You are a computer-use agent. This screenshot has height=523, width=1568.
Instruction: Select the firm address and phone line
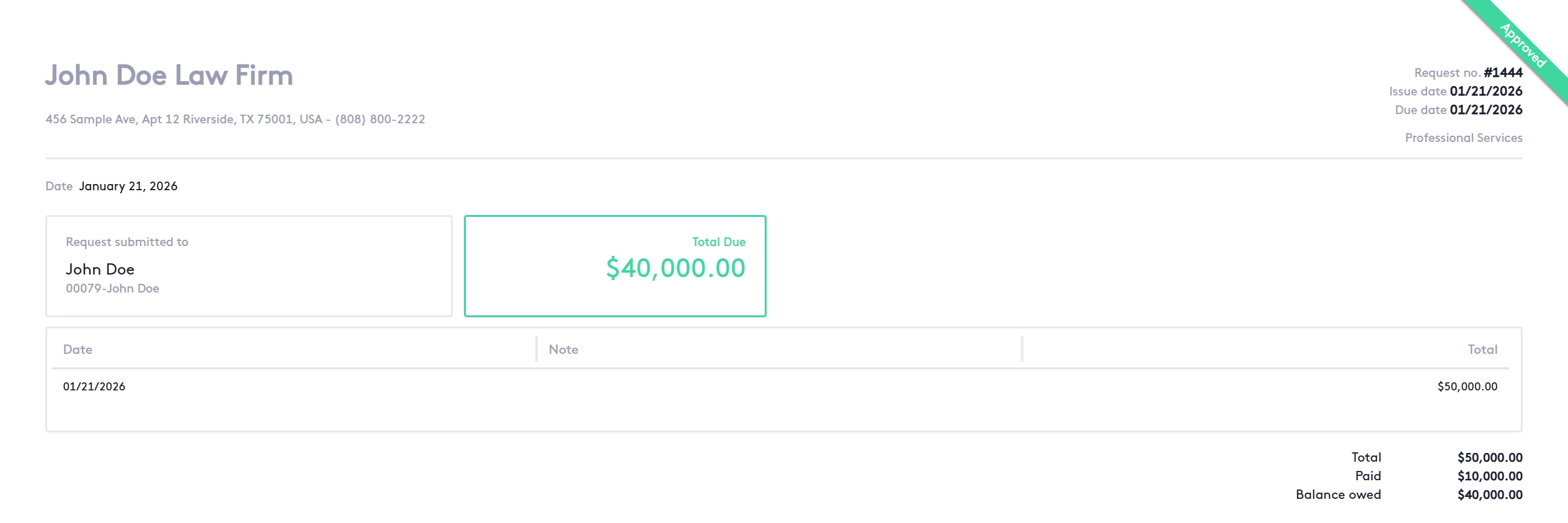coord(235,119)
